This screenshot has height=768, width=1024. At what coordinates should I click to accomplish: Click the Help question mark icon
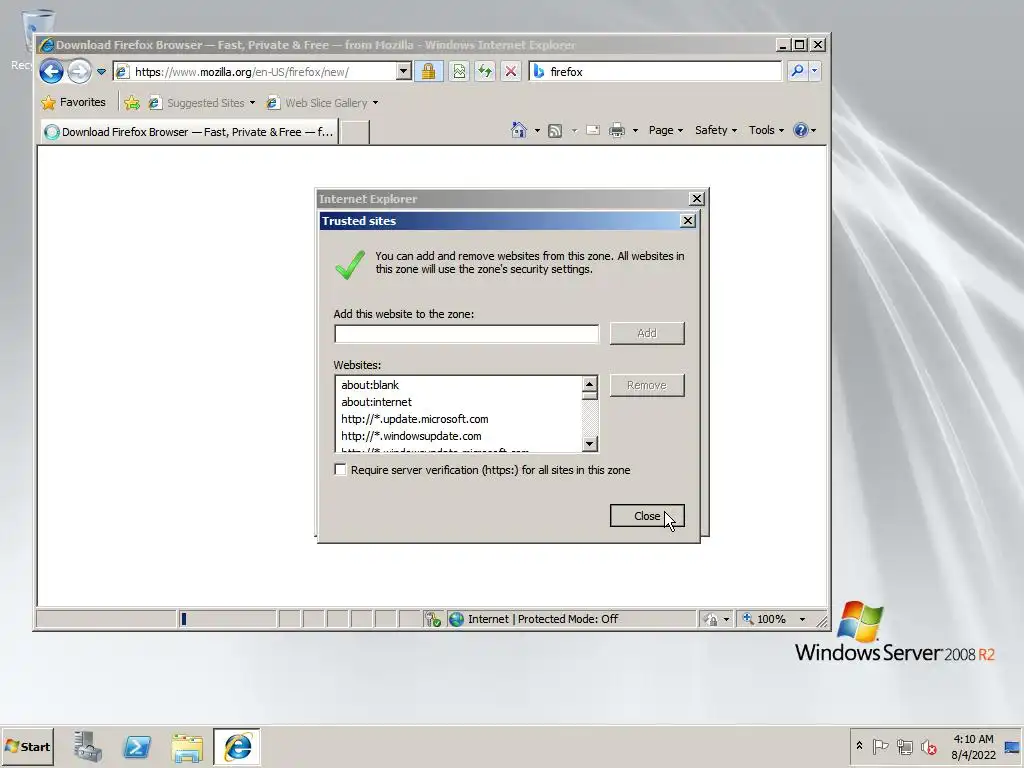(801, 130)
